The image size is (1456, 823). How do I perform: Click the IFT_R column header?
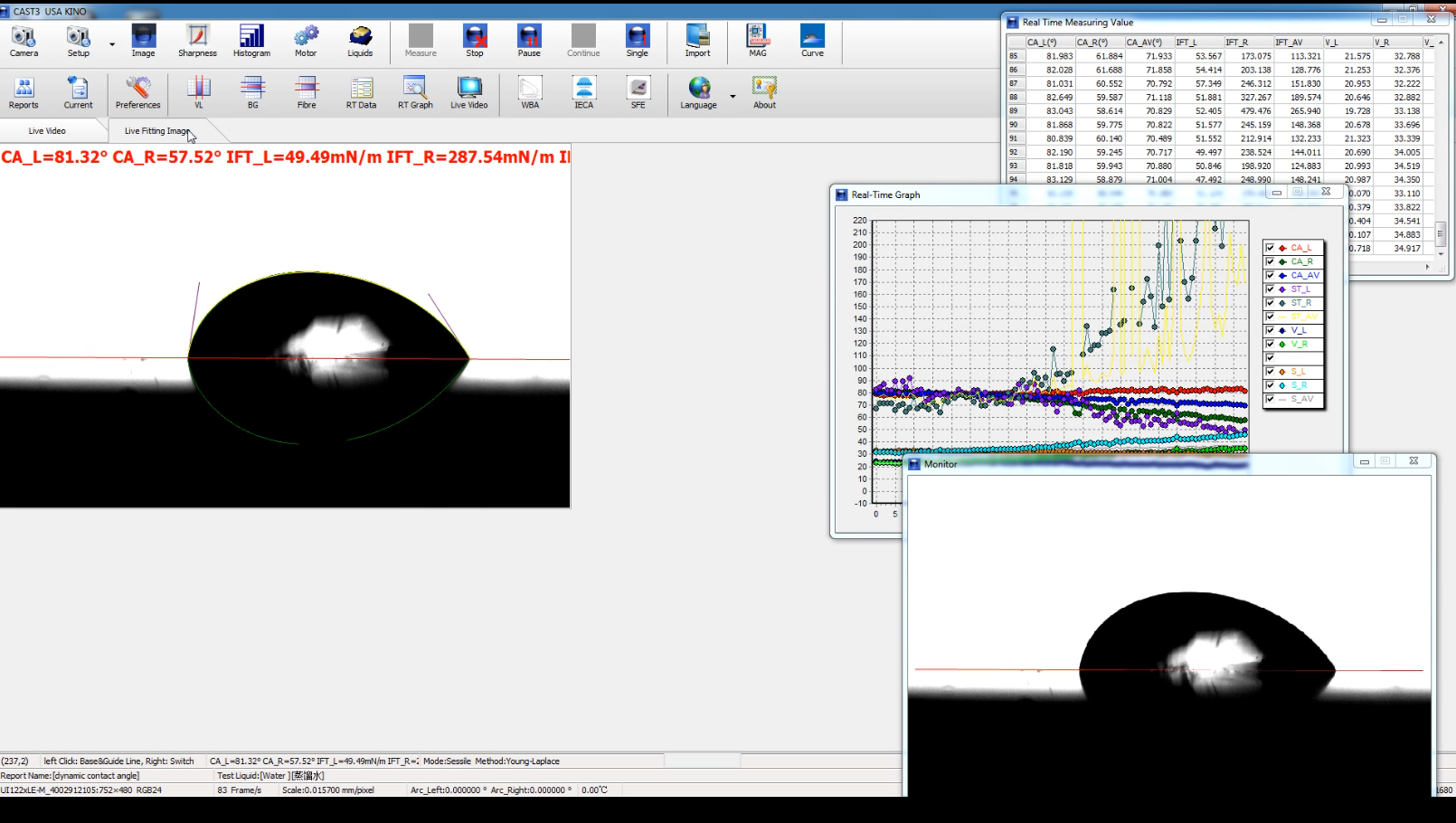pyautogui.click(x=1246, y=43)
